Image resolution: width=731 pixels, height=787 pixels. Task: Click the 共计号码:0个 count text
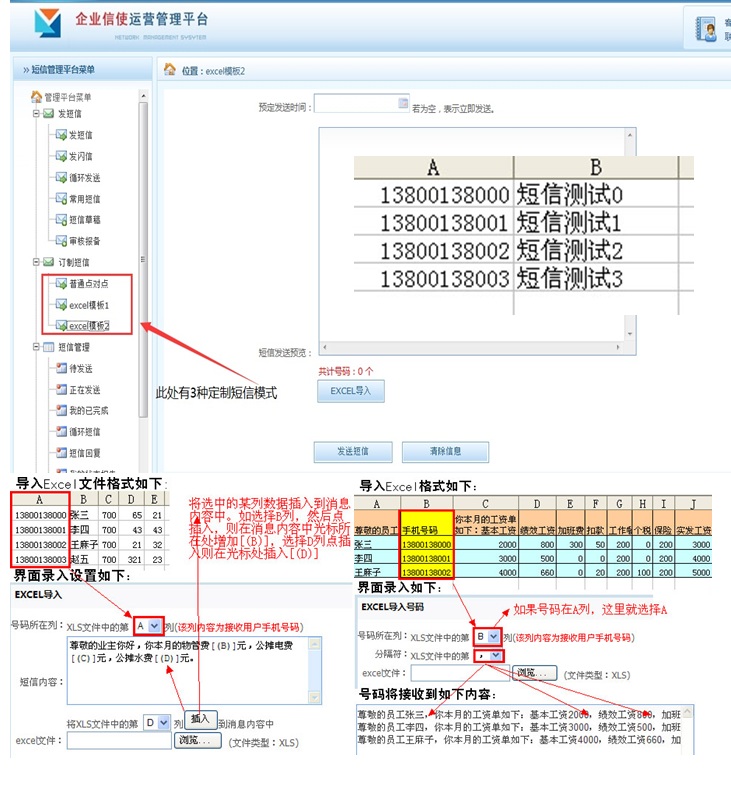(345, 371)
